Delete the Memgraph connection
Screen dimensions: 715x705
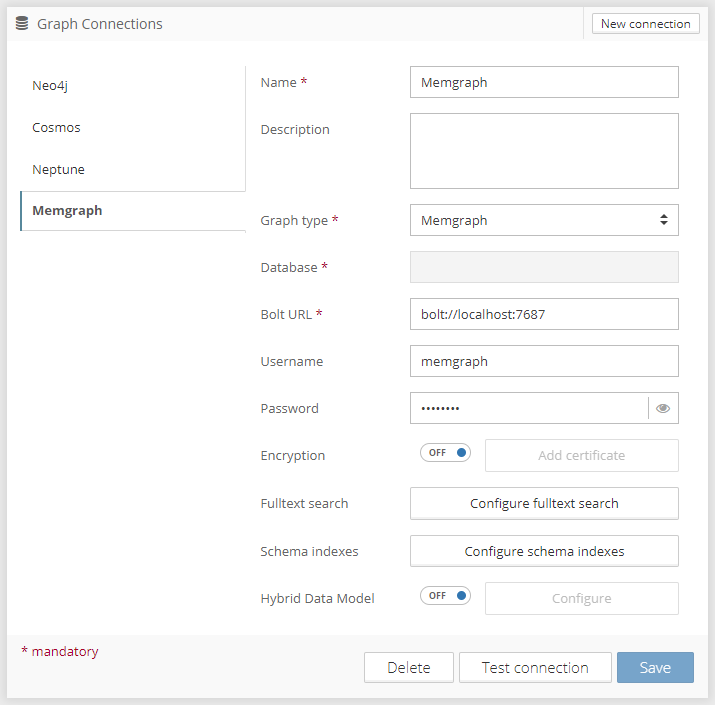pos(408,668)
